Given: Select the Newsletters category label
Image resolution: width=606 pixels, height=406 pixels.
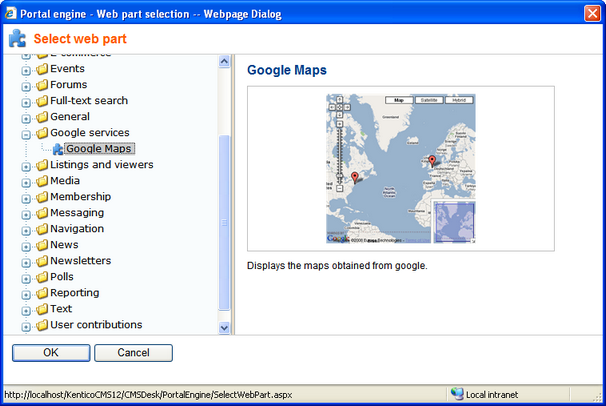Looking at the screenshot, I should click(x=80, y=261).
